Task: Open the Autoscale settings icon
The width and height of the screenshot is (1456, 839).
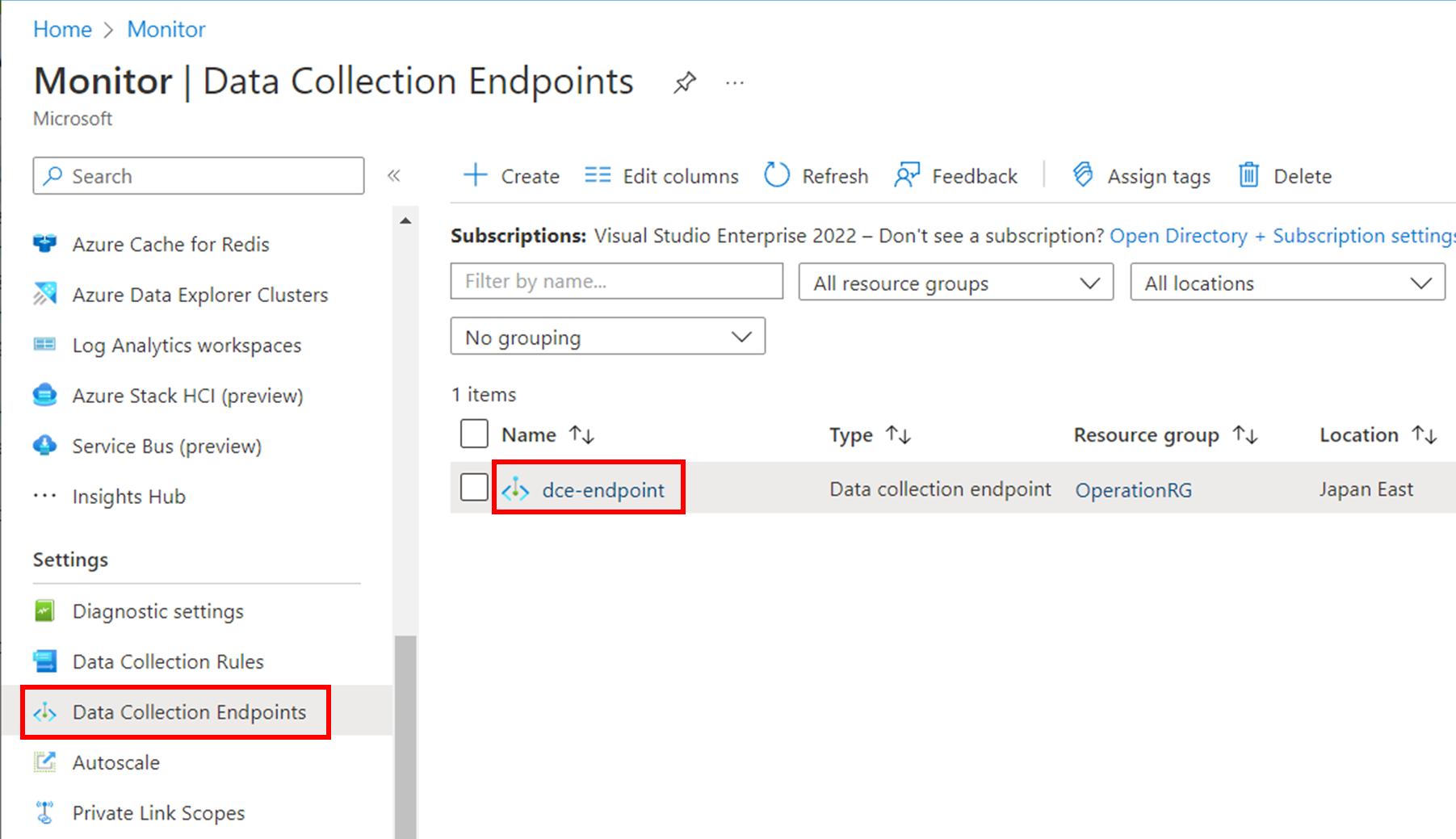Action: [x=46, y=761]
